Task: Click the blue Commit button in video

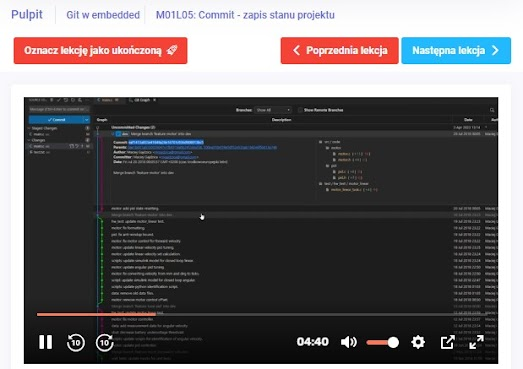Action: (x=56, y=119)
